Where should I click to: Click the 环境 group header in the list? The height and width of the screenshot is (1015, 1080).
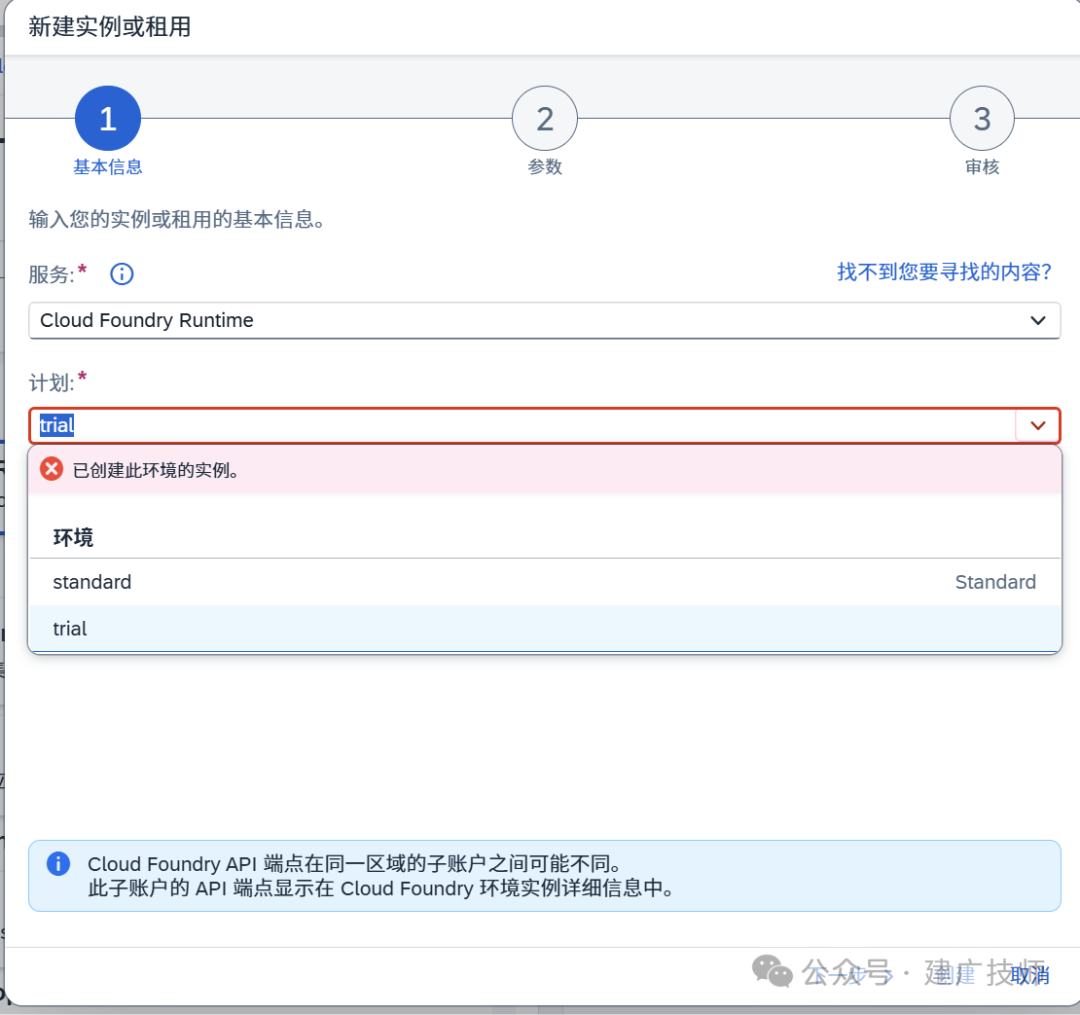pos(73,538)
